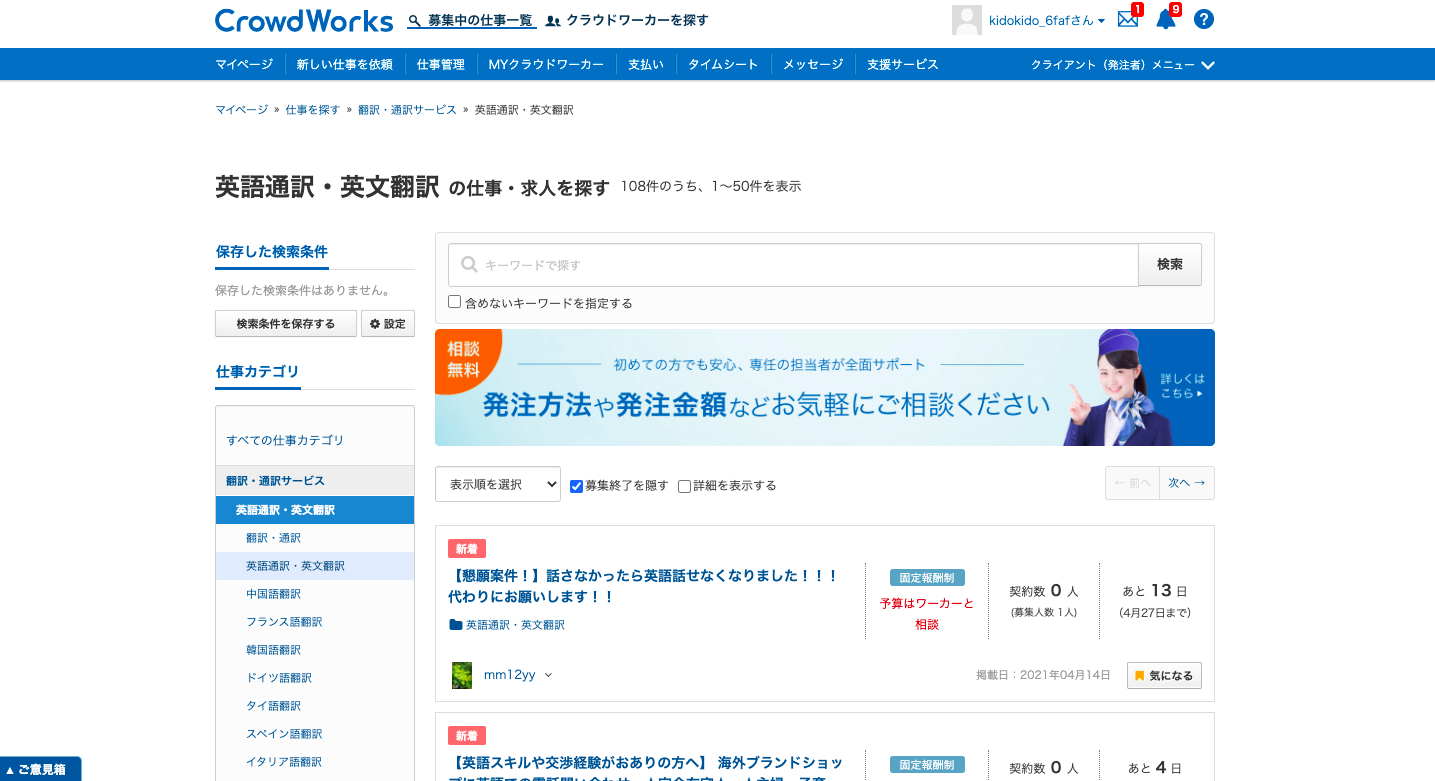Screen dimensions: 1435x781
Task: Click the bookmark icon in the 気になる button
Action: (1140, 675)
